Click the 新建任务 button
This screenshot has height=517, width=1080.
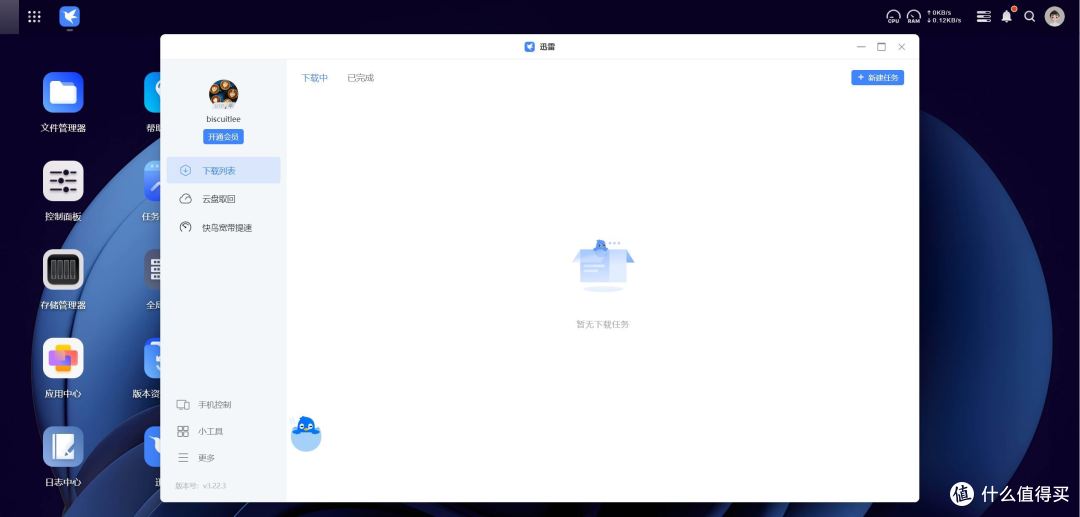(878, 78)
